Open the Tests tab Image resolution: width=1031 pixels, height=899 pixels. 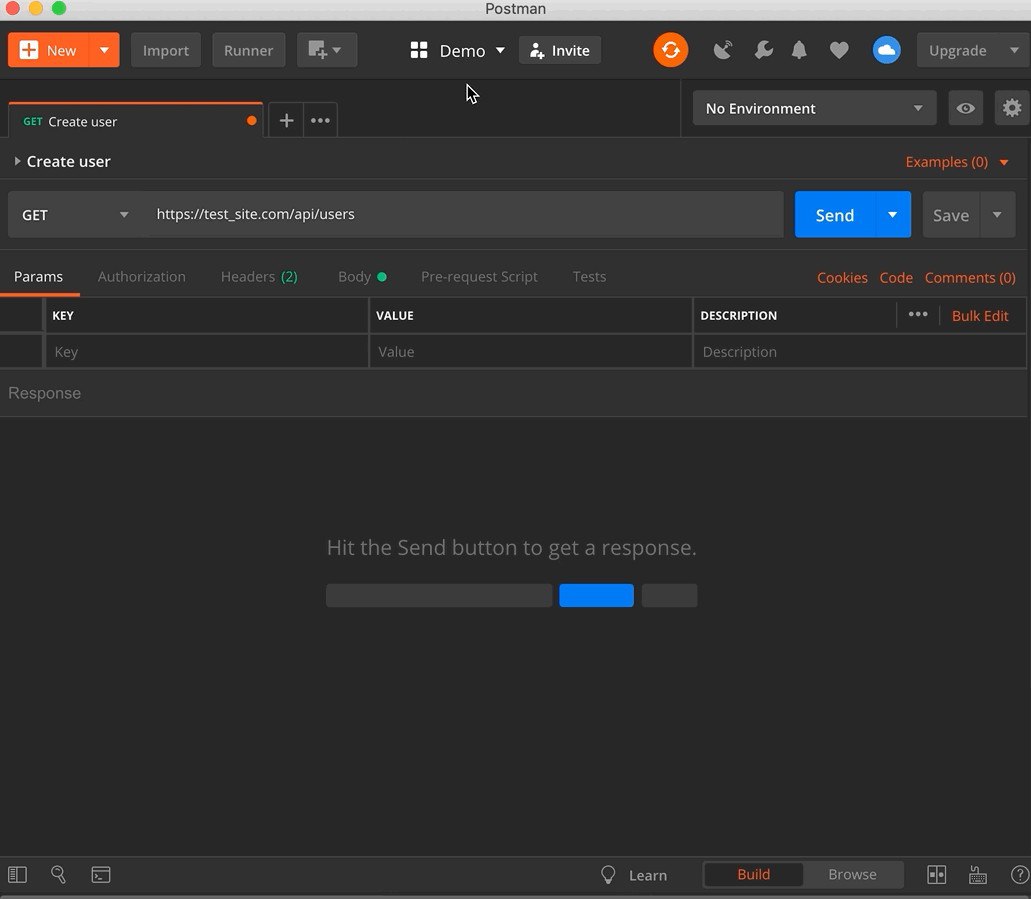pos(589,276)
